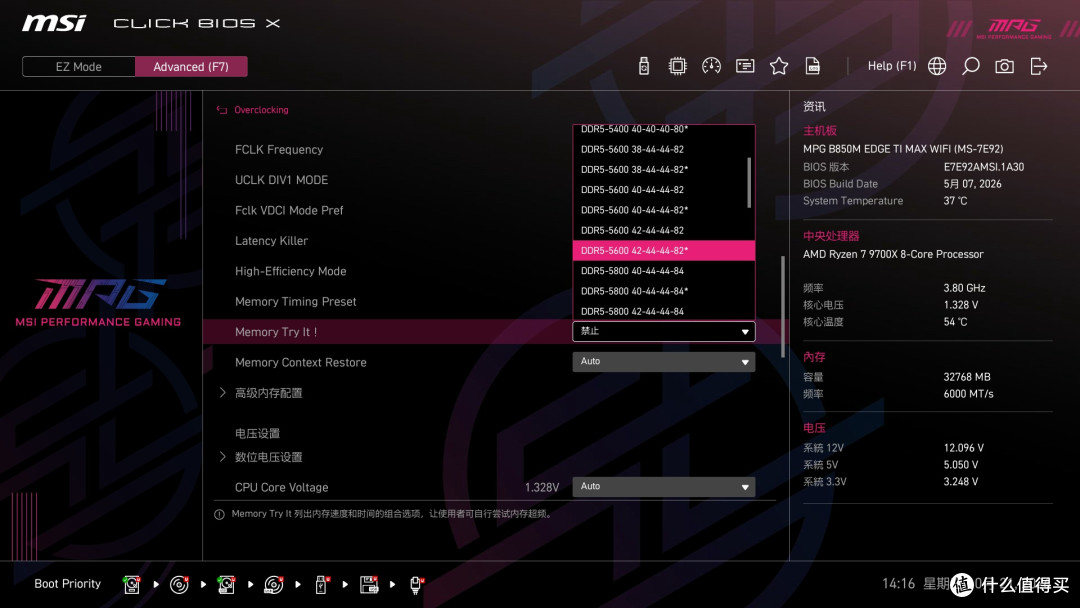
Task: Select the Fclk VDCI Mode Pref setting
Action: pos(289,210)
